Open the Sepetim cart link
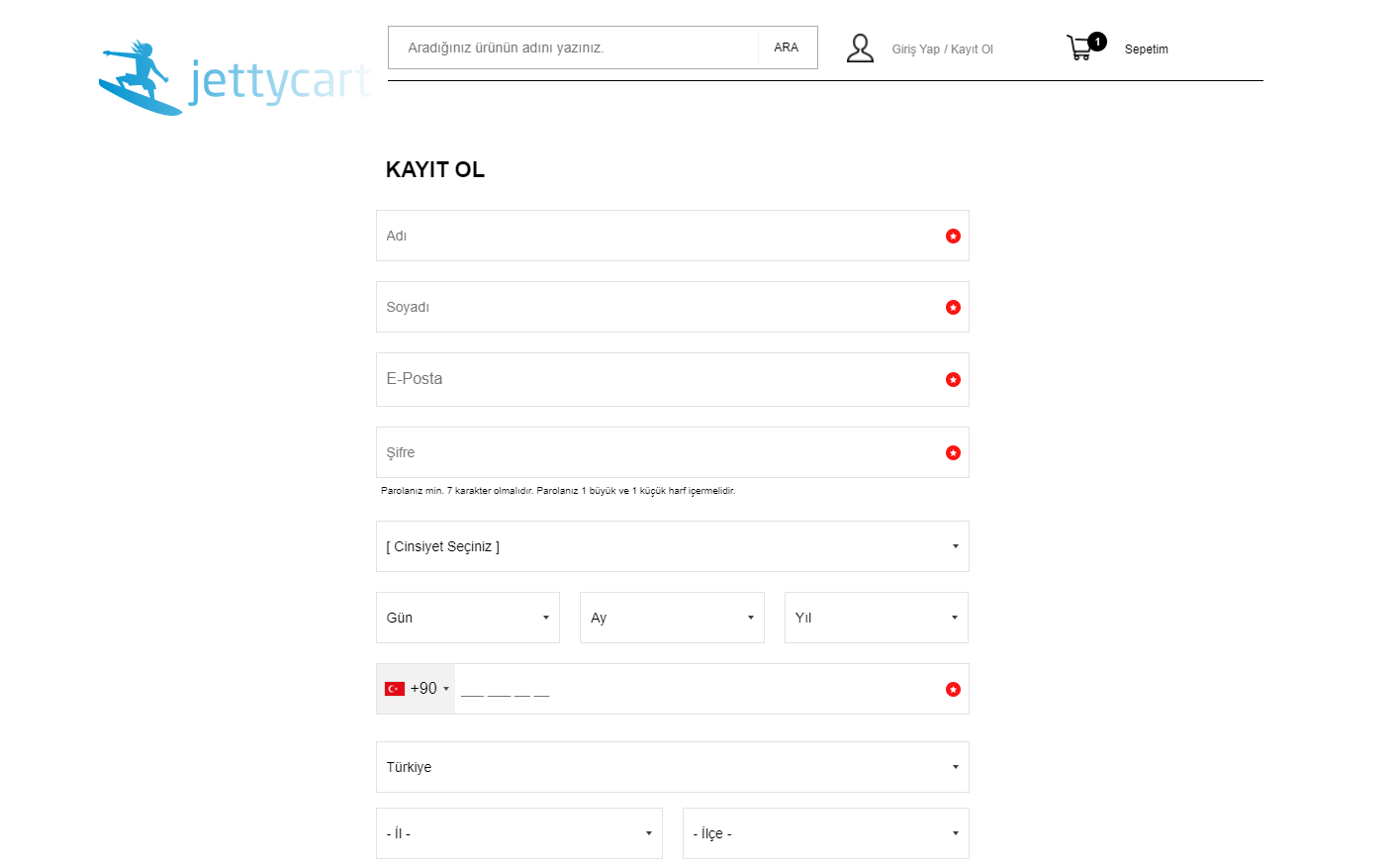Image resolution: width=1400 pixels, height=868 pixels. tap(1147, 48)
